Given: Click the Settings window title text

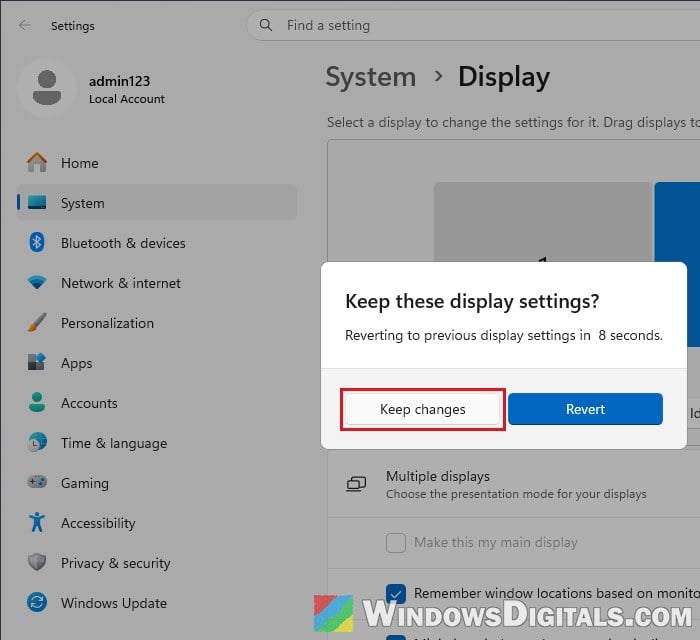Looking at the screenshot, I should coord(73,26).
